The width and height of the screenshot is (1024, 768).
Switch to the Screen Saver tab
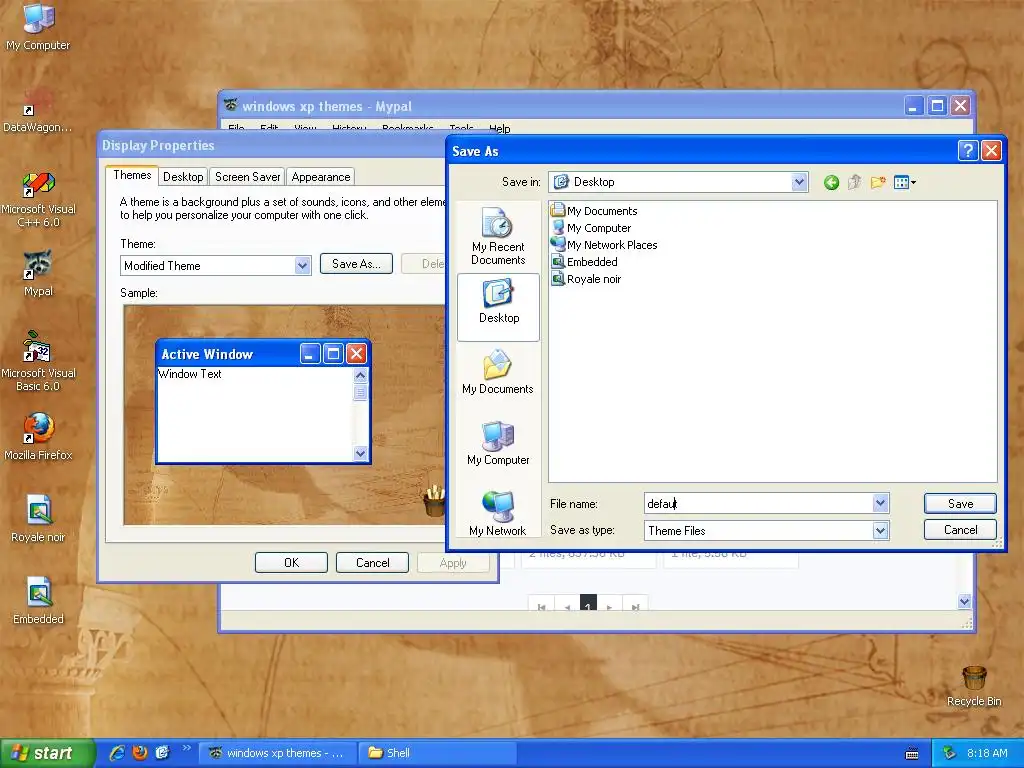pyautogui.click(x=248, y=177)
